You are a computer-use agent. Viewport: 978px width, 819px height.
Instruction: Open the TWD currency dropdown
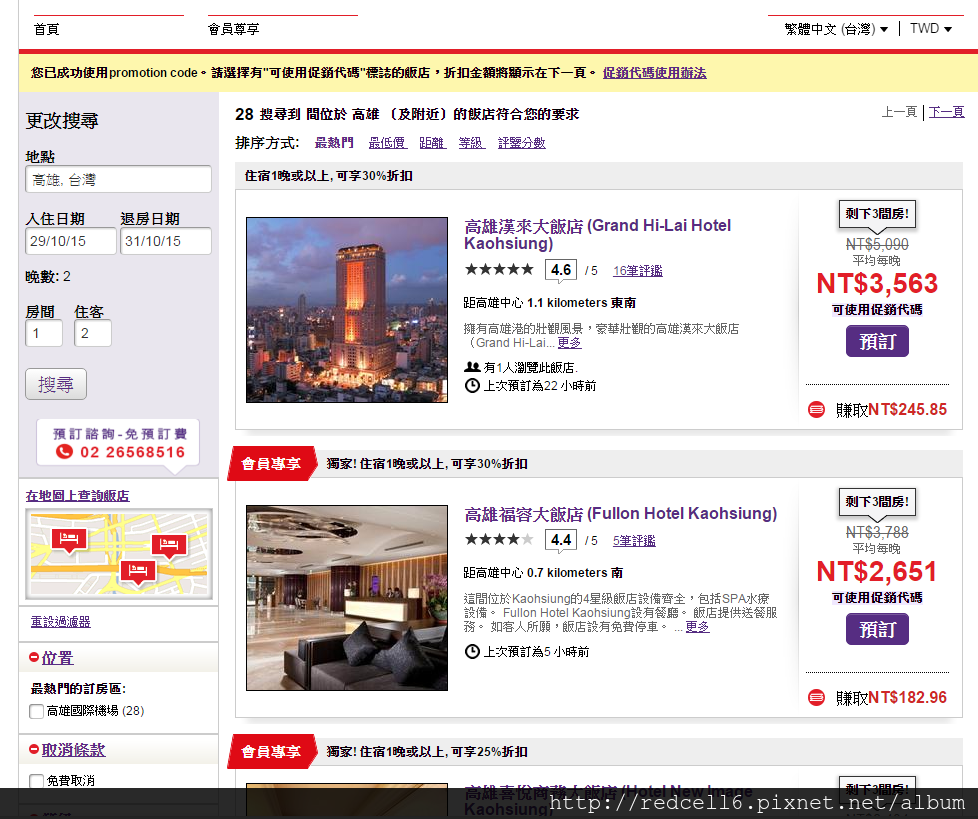click(931, 29)
